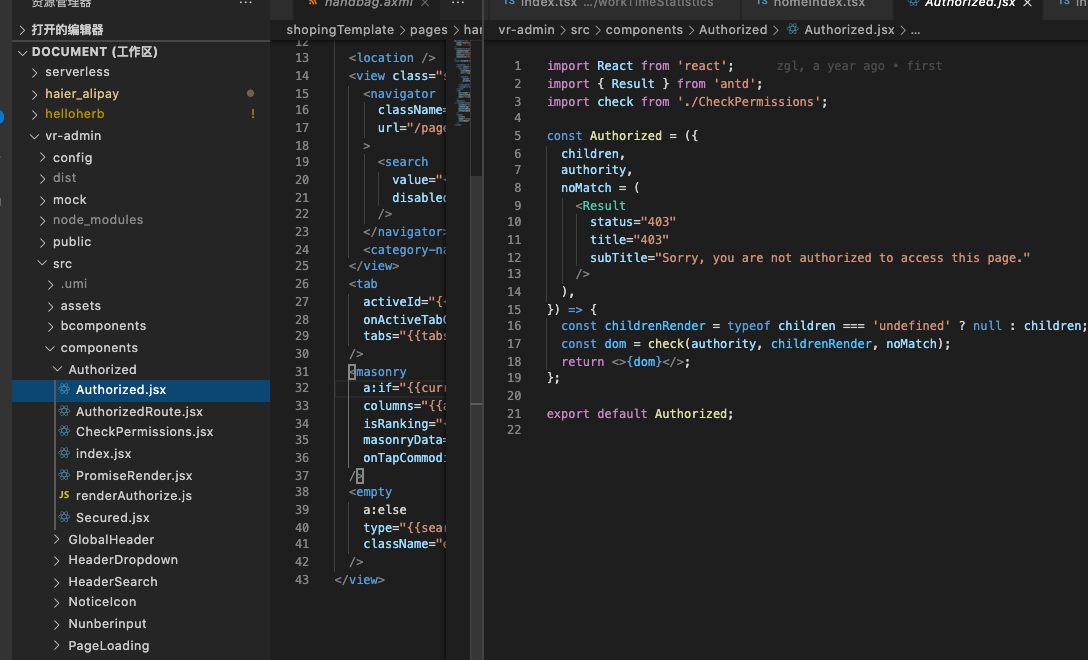Viewport: 1088px width, 660px height.
Task: Open AuthorizedRoute.jsx from the file tree
Action: pos(139,412)
